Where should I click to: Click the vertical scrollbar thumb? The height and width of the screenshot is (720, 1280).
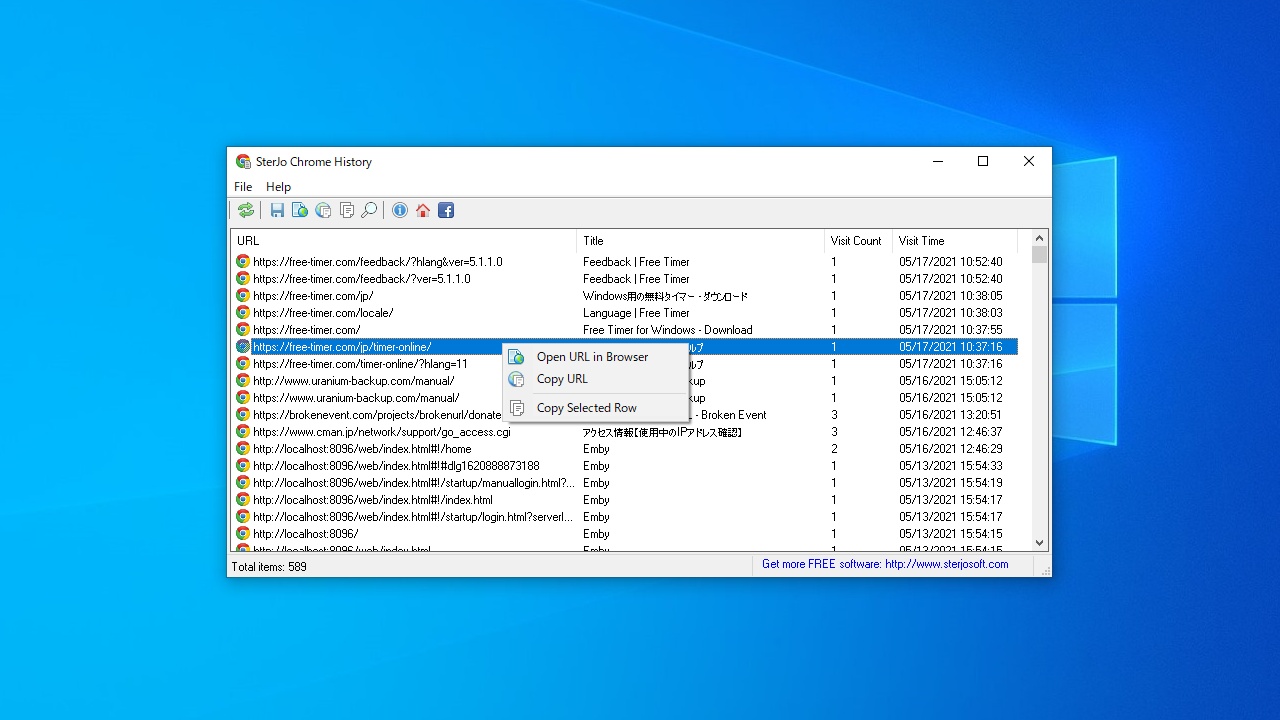(x=1040, y=255)
